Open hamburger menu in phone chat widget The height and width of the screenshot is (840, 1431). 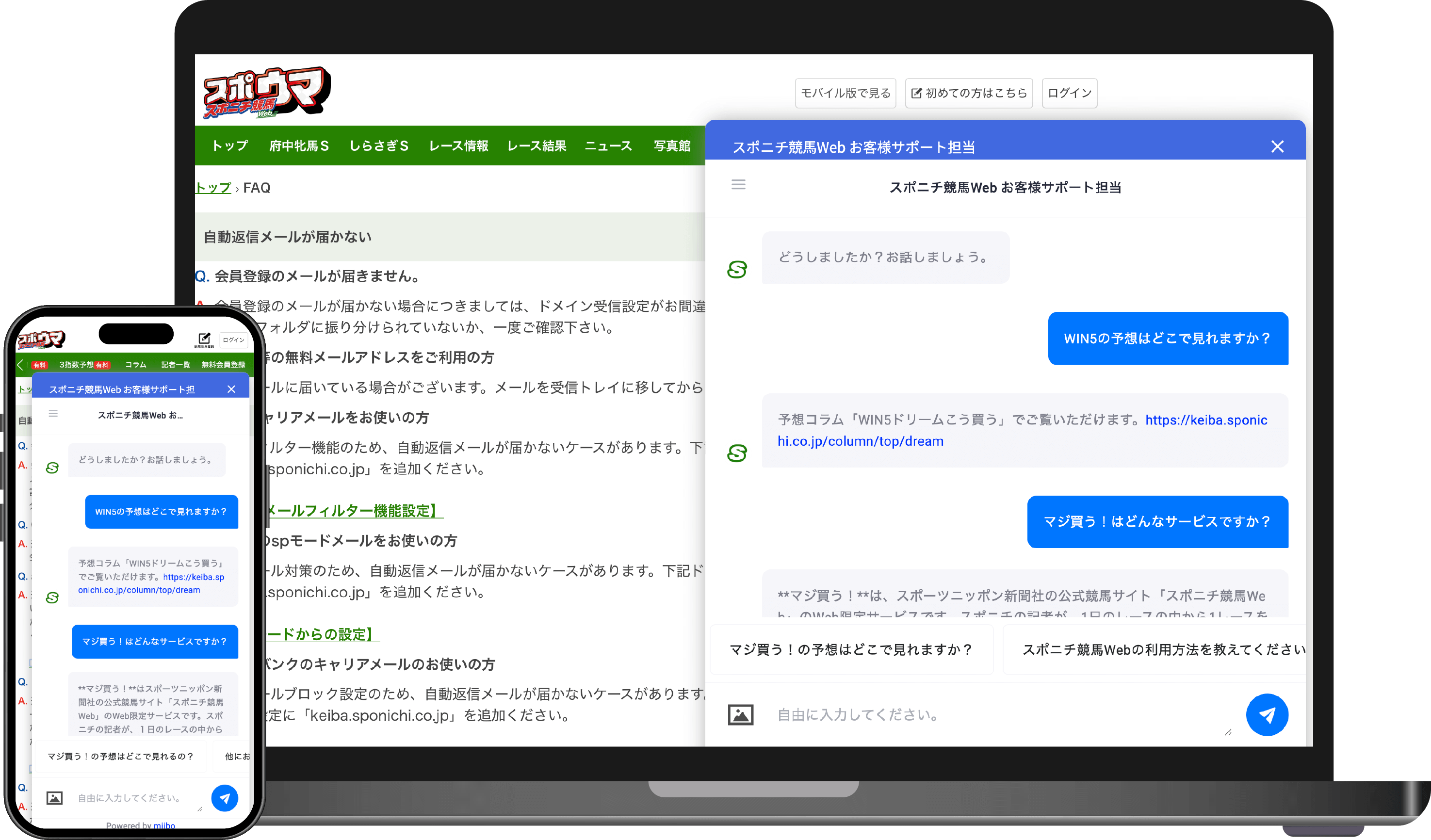tap(53, 414)
